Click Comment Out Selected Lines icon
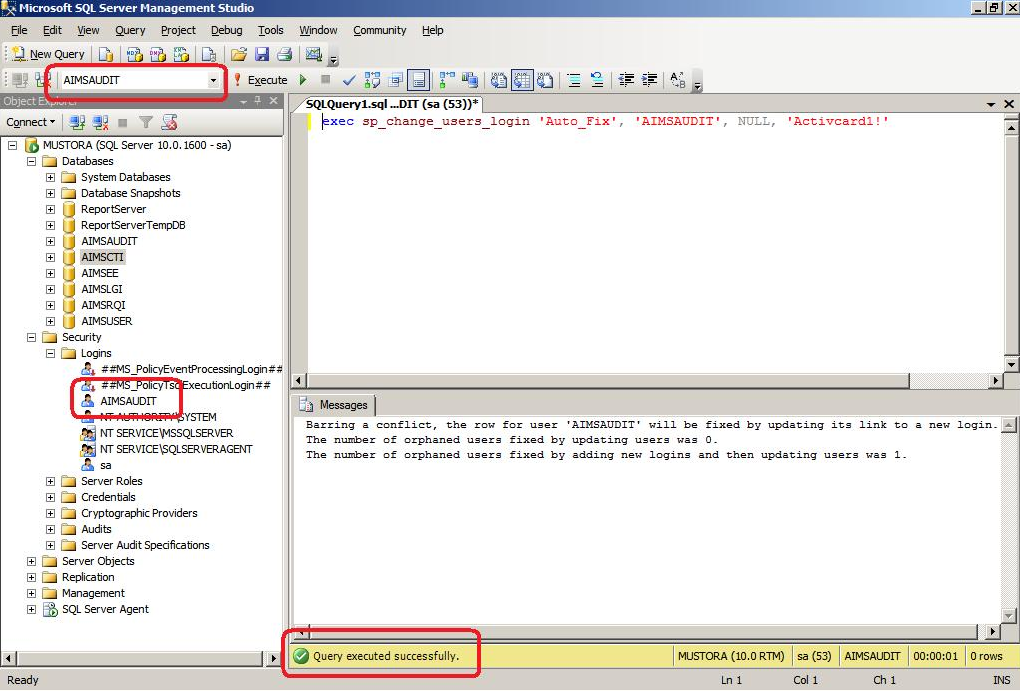 coord(574,80)
